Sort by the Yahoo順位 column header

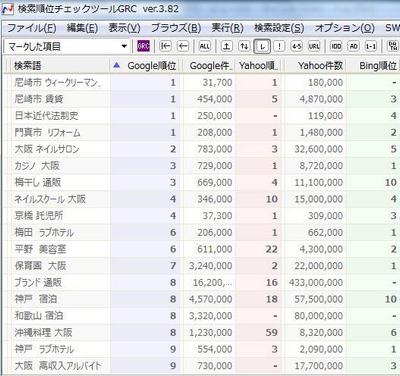(x=258, y=66)
